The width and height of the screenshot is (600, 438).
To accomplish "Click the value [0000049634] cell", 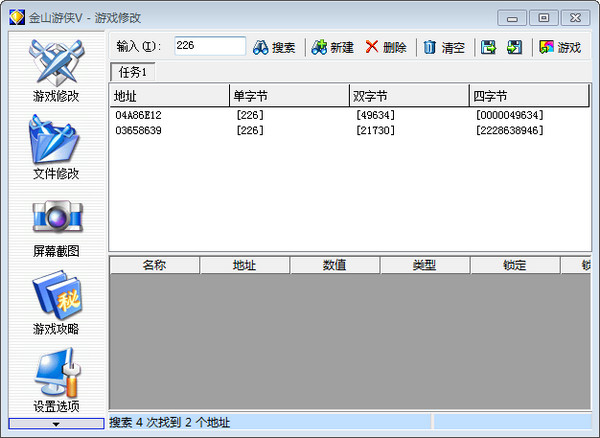I will point(509,115).
